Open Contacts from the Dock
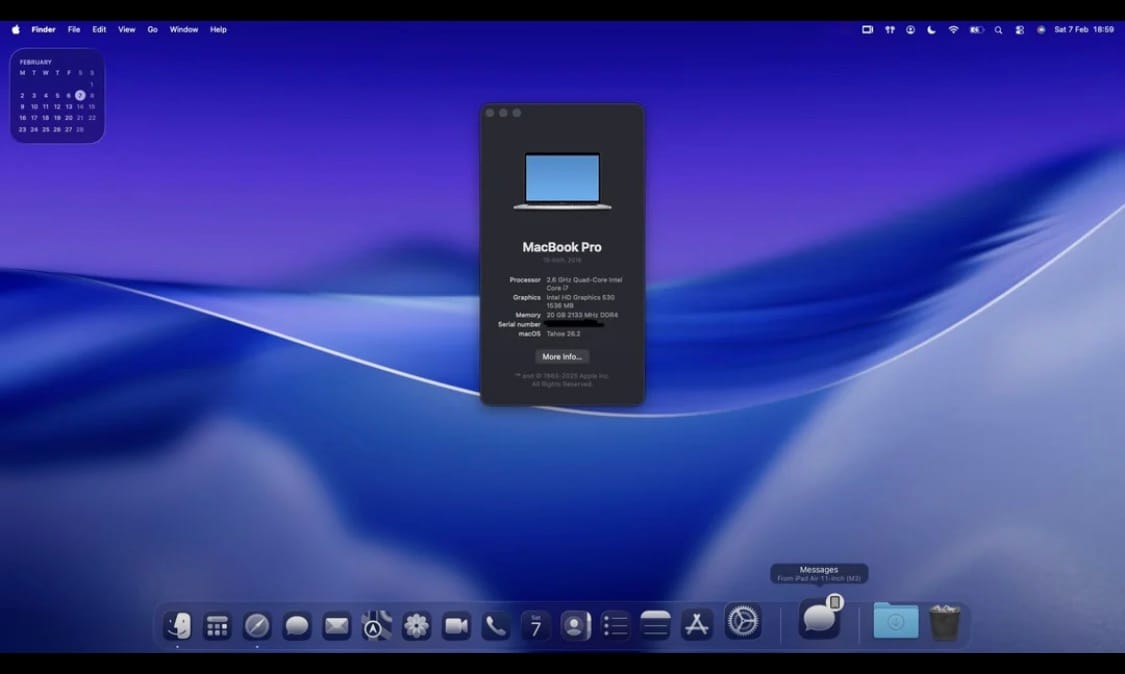 click(x=575, y=627)
